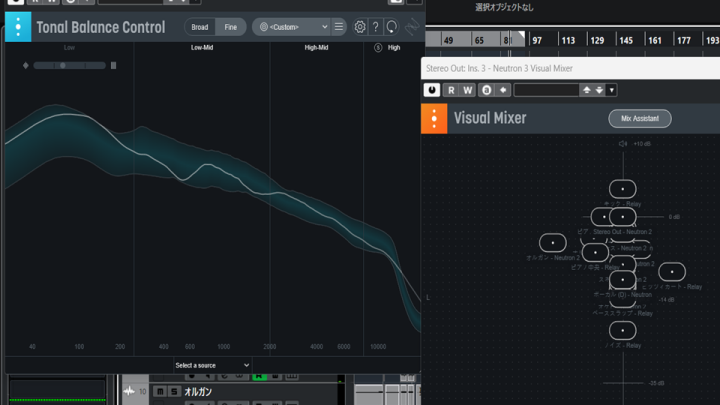
Task: Switch view to Fine mode
Action: 231,27
